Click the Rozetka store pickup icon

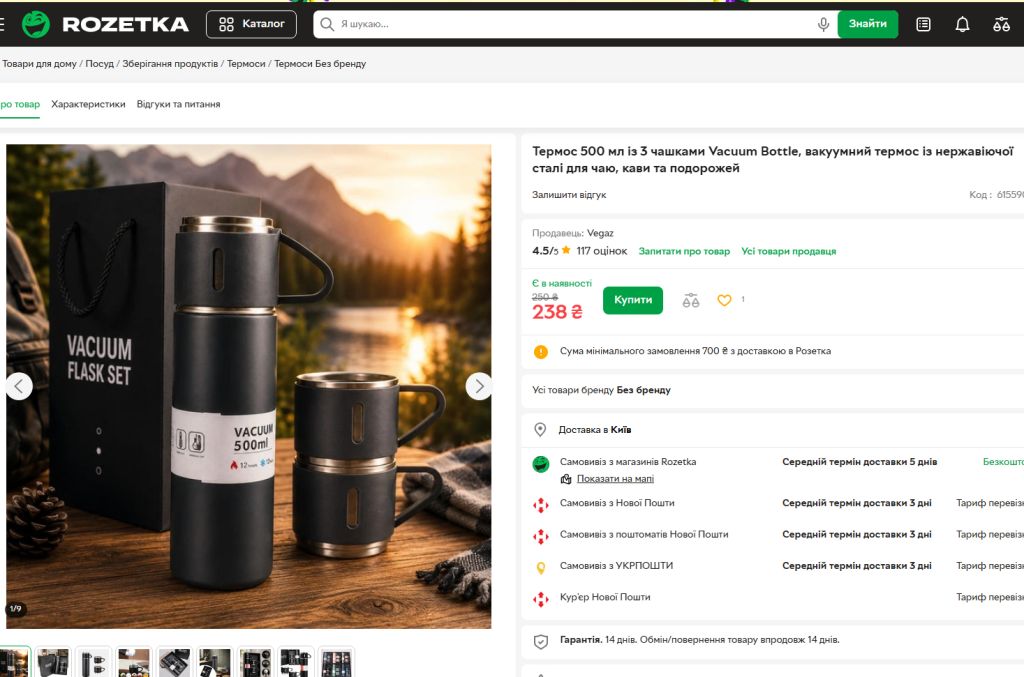point(541,464)
